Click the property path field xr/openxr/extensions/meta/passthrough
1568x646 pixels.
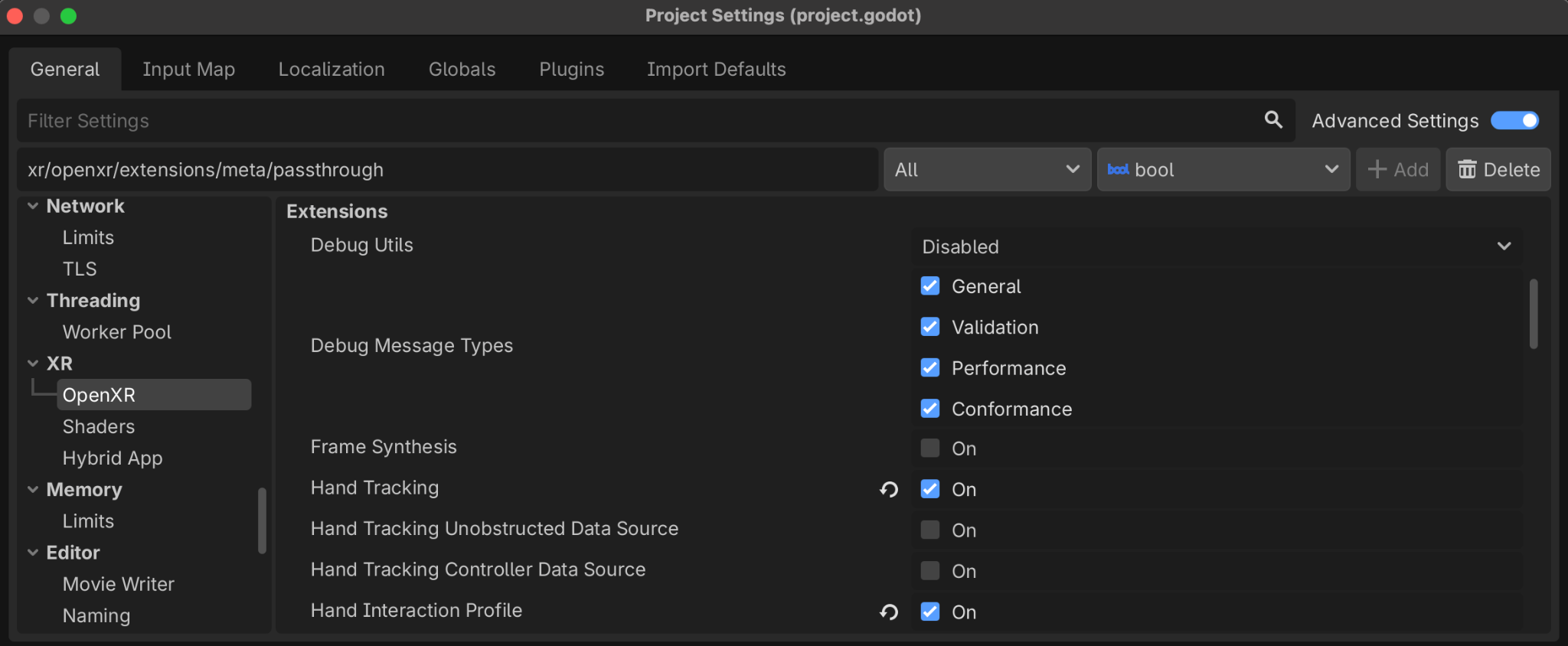[x=448, y=169]
